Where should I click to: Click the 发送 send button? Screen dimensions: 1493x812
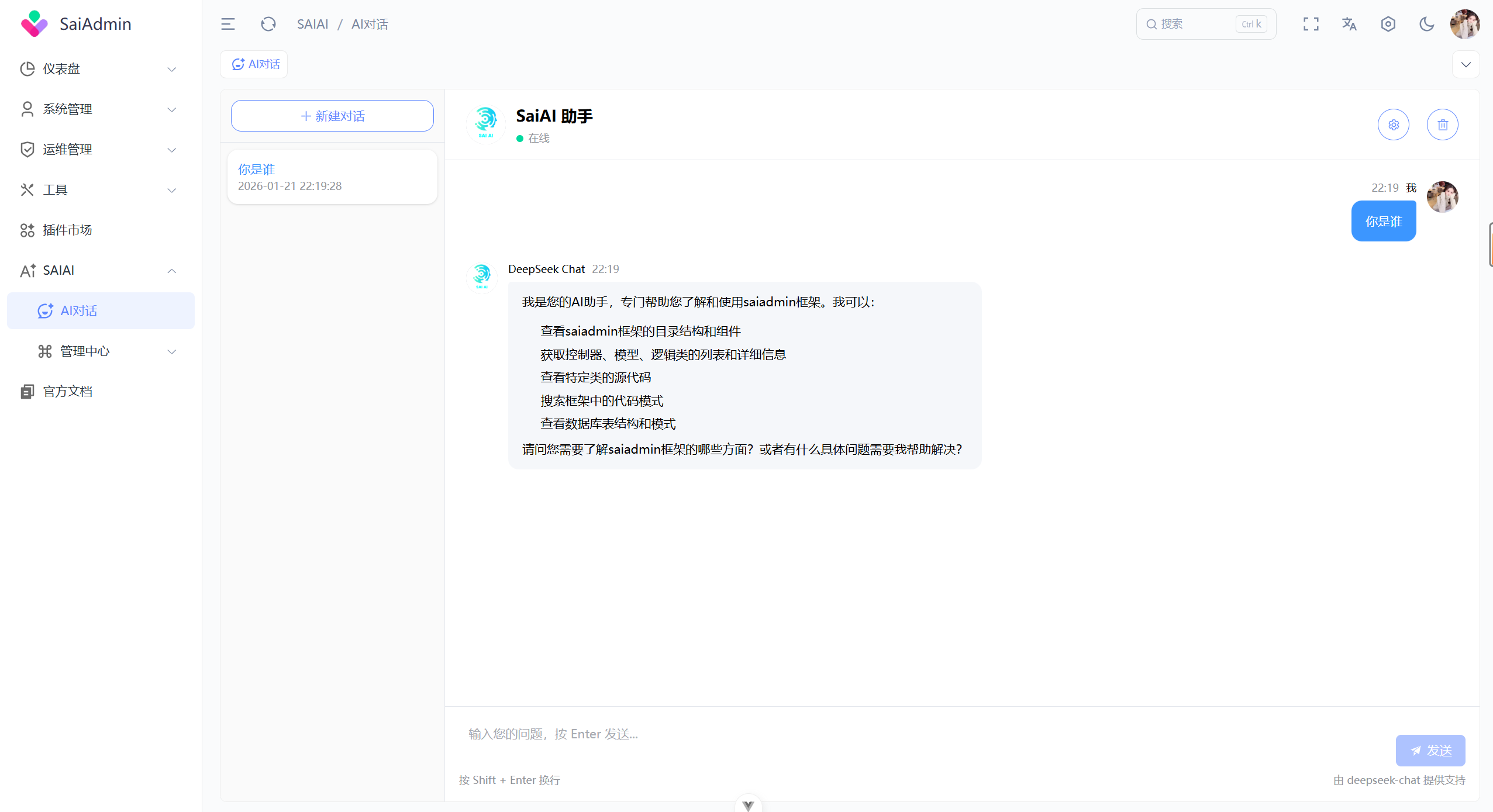tap(1430, 750)
